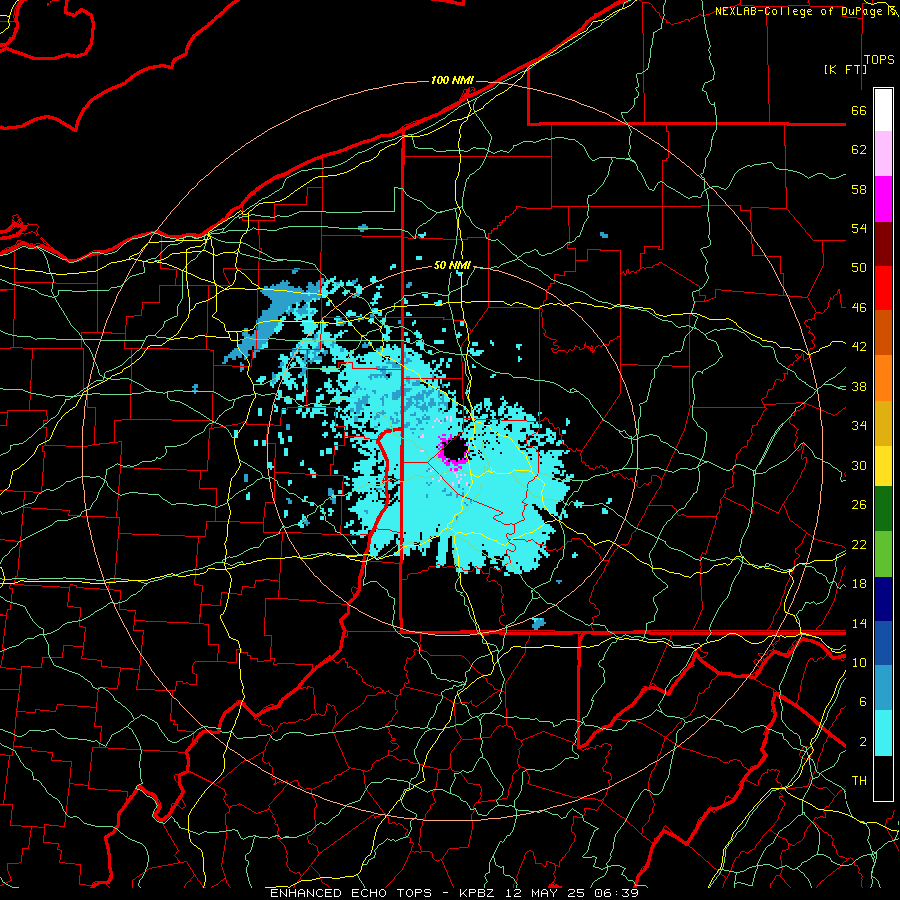Click the 34 value on the legend
The height and width of the screenshot is (900, 900).
pos(859,426)
